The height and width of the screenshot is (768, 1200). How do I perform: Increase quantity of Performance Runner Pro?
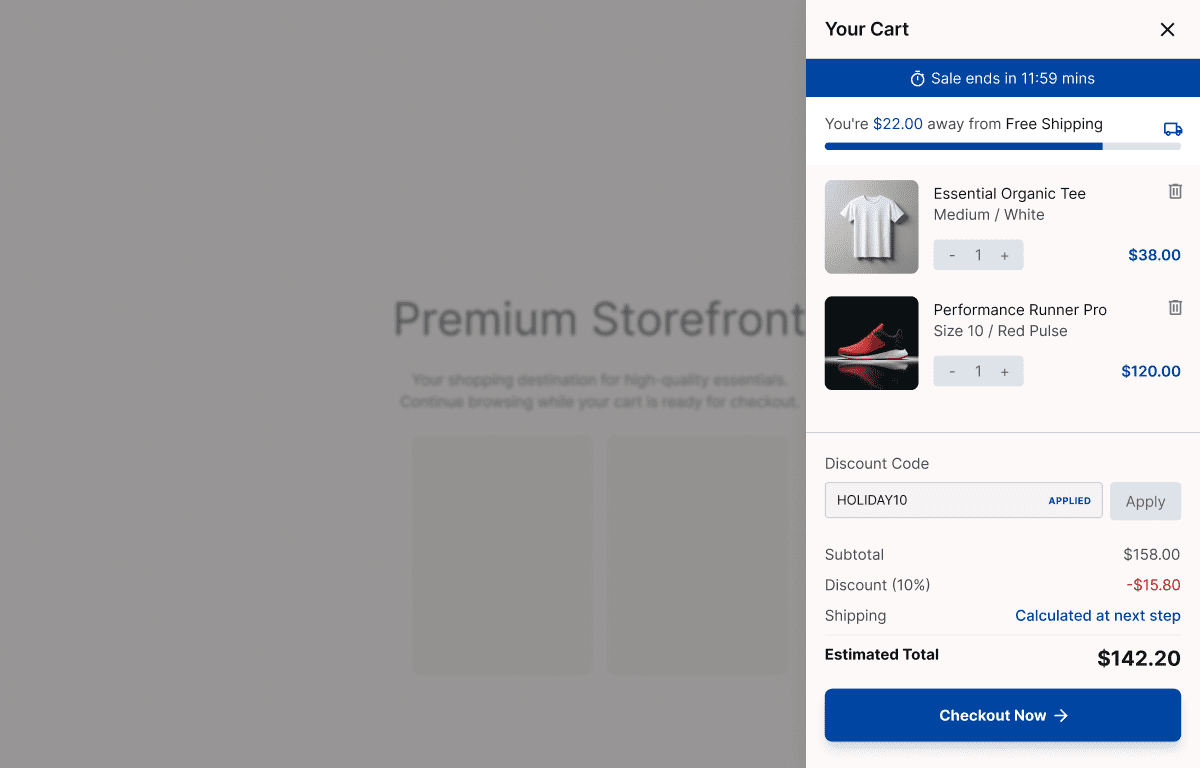click(x=1005, y=371)
